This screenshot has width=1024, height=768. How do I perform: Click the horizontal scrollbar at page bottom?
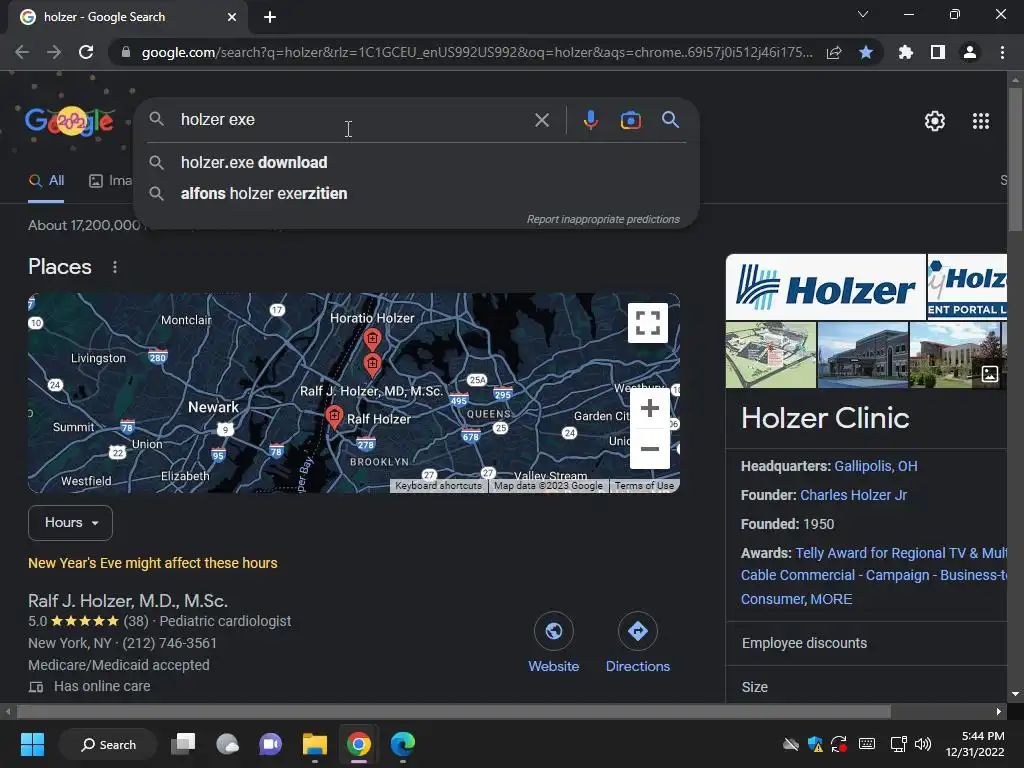tap(454, 711)
